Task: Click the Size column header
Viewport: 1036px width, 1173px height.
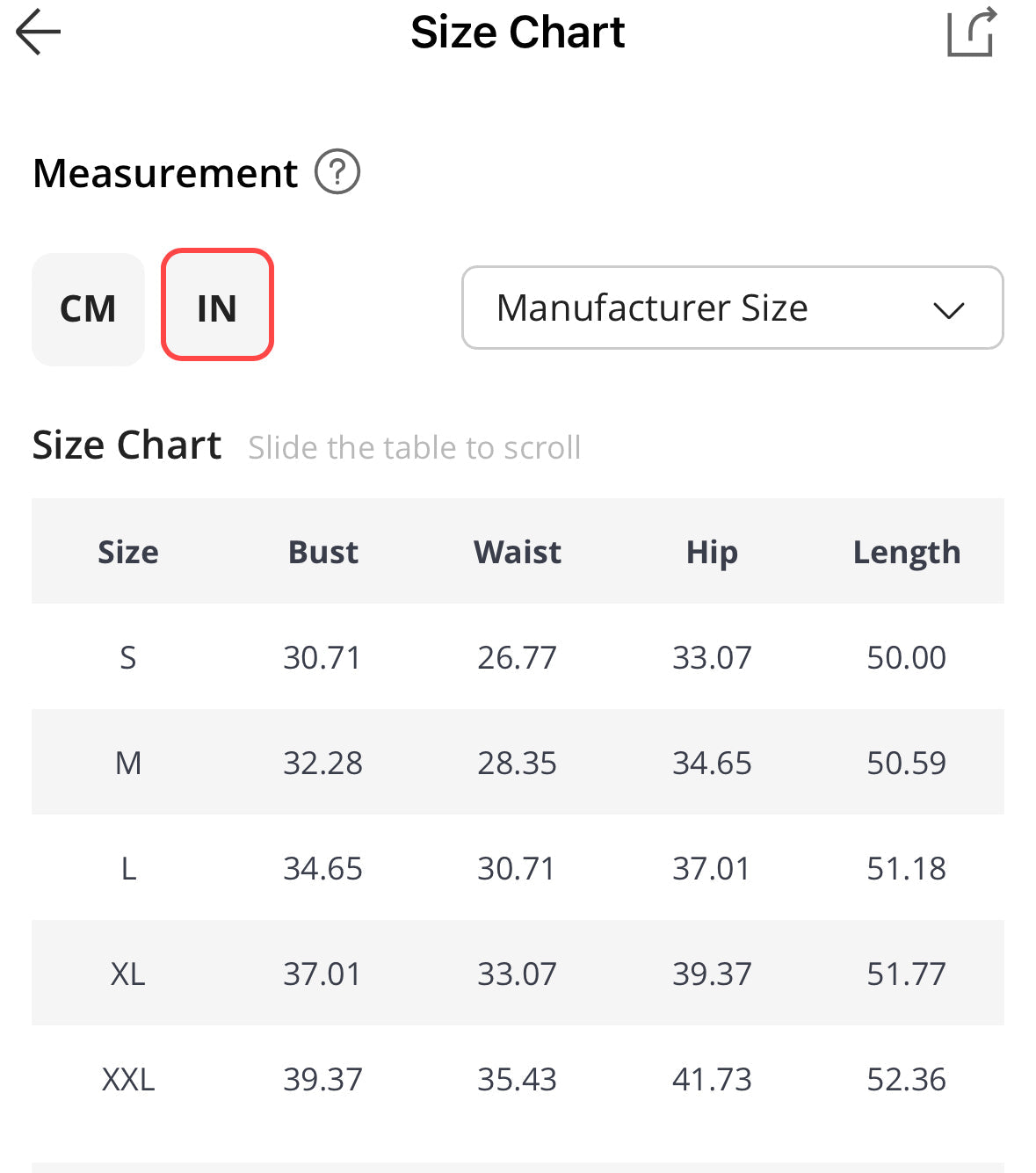Action: pos(128,552)
